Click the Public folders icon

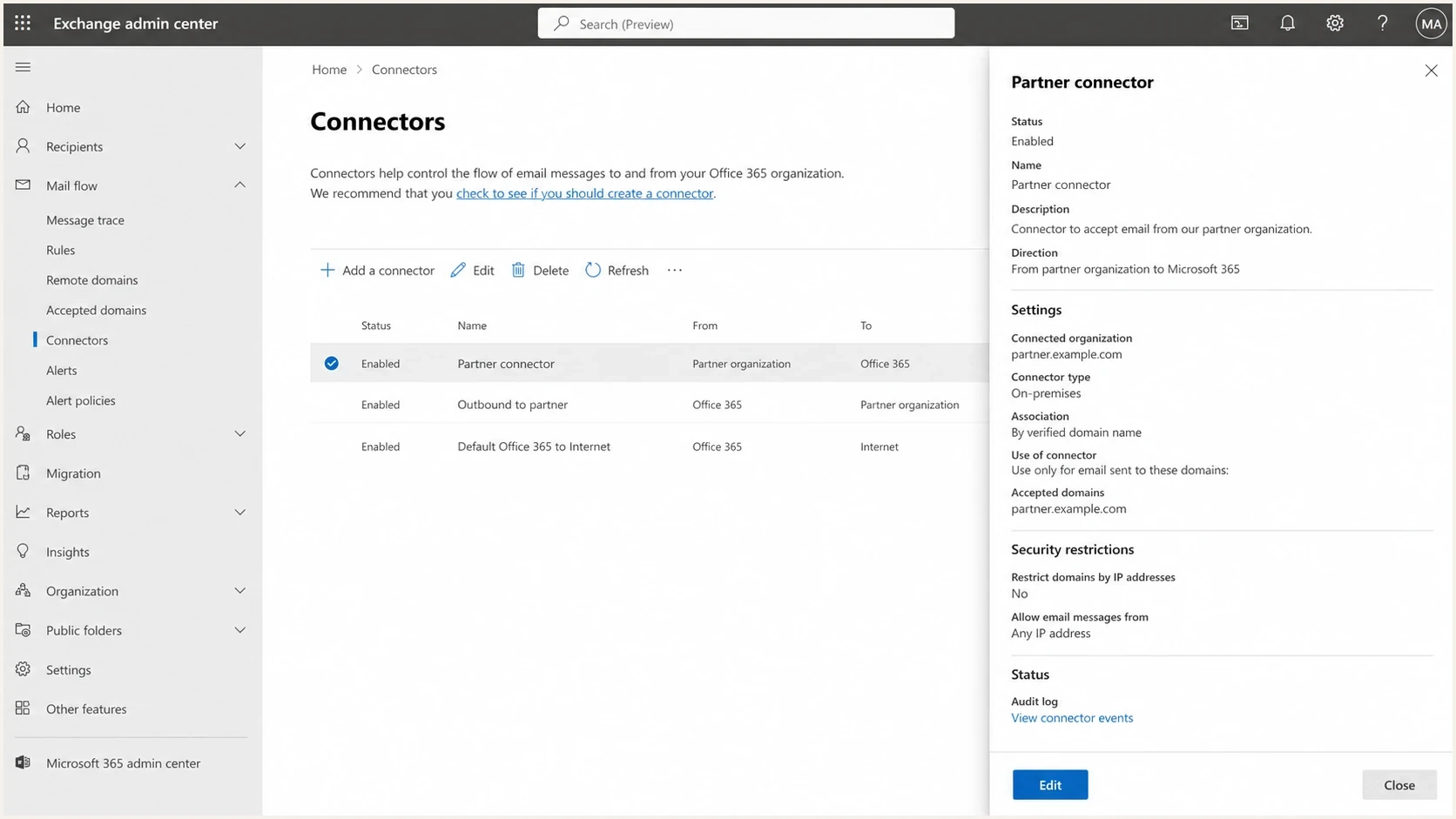point(24,629)
